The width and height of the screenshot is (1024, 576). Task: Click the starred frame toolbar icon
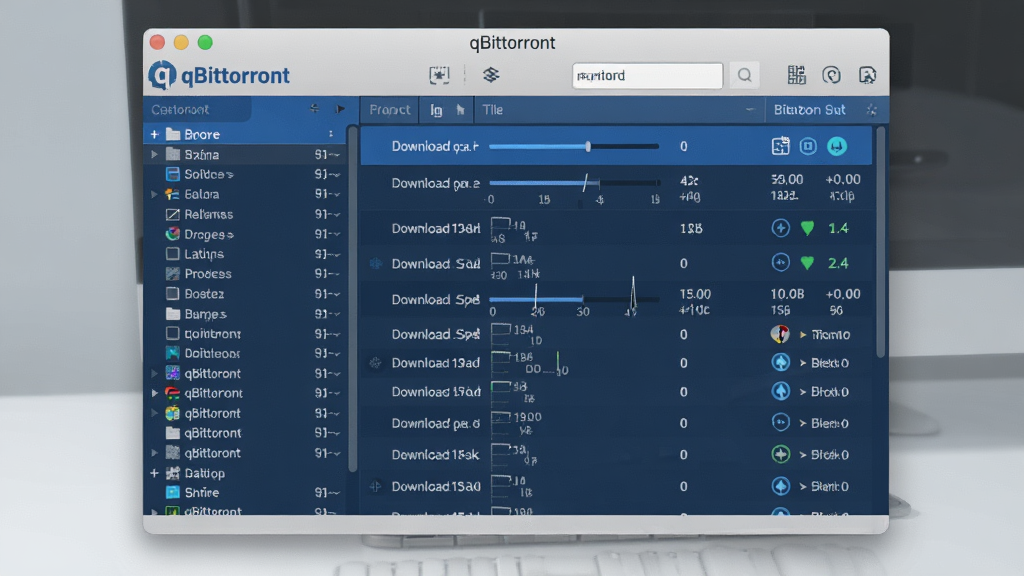439,75
